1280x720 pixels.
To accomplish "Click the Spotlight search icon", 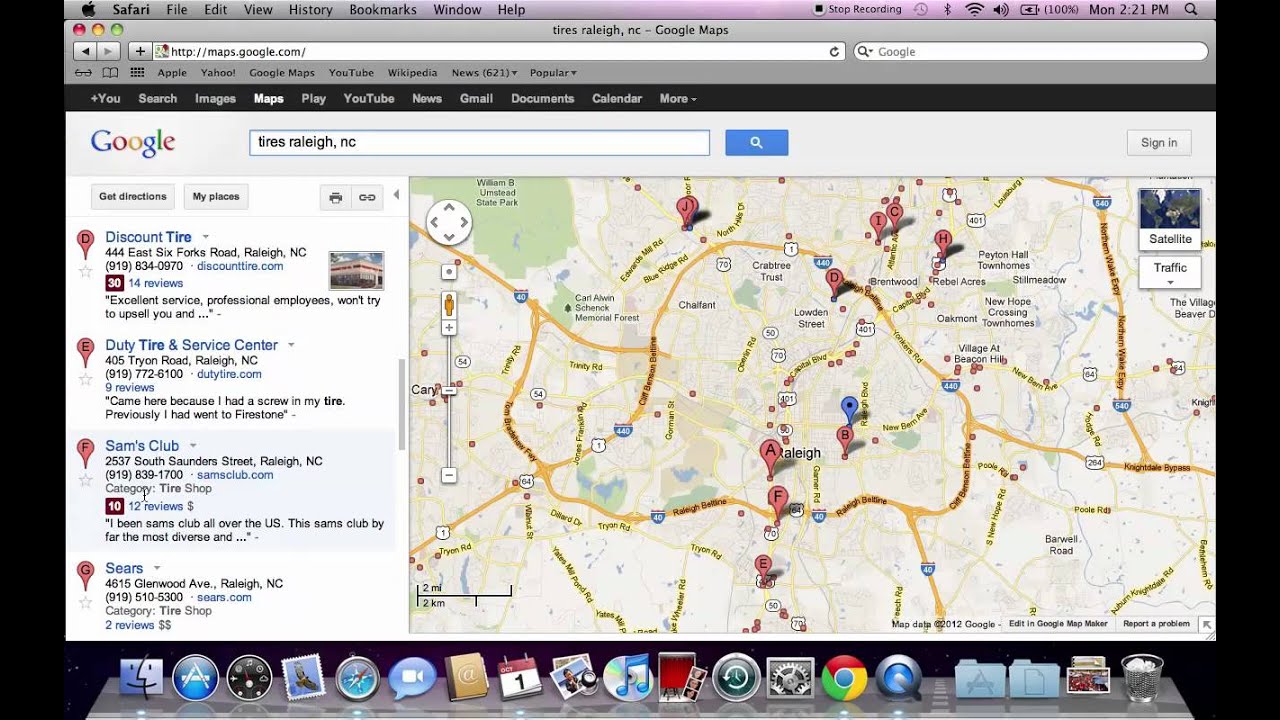I will pos(1191,9).
